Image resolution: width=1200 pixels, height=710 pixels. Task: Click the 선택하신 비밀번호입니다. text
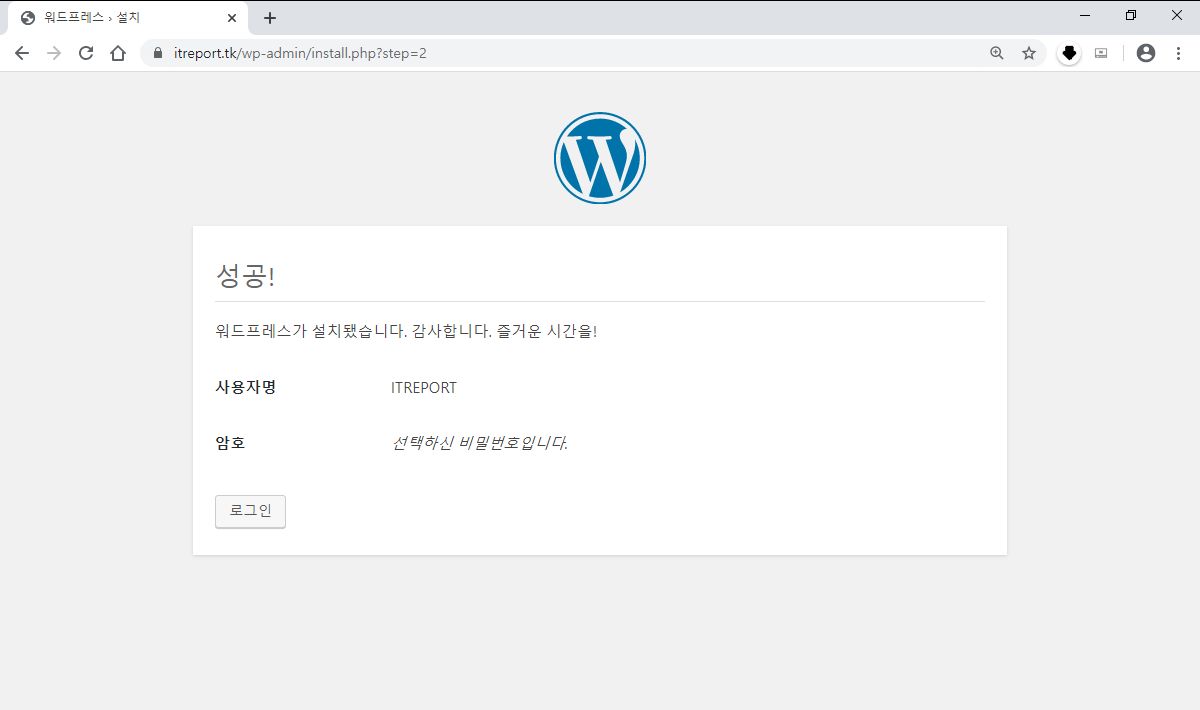pyautogui.click(x=480, y=443)
